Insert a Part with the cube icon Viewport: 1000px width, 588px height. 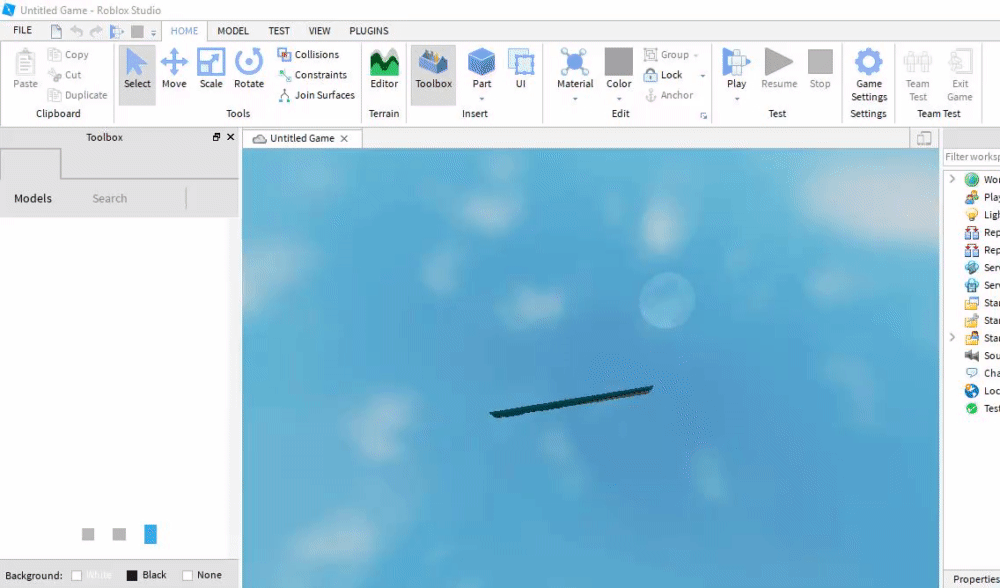(x=482, y=62)
